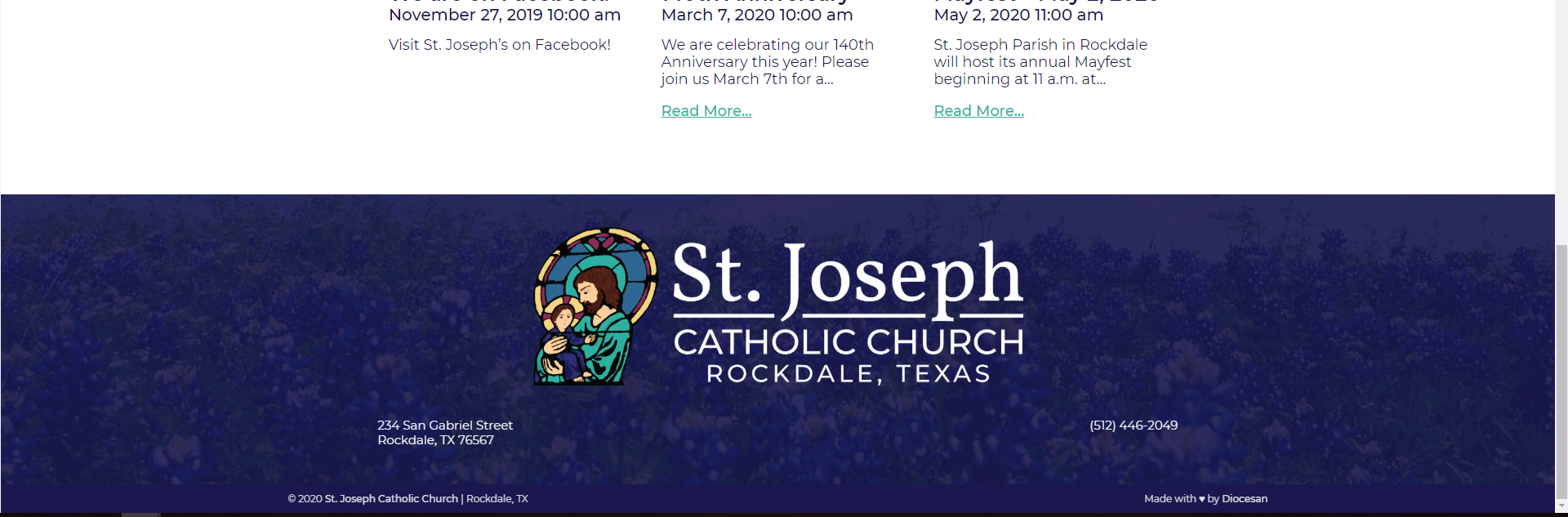Click the scrollbar track above the thumb

pos(1561,123)
